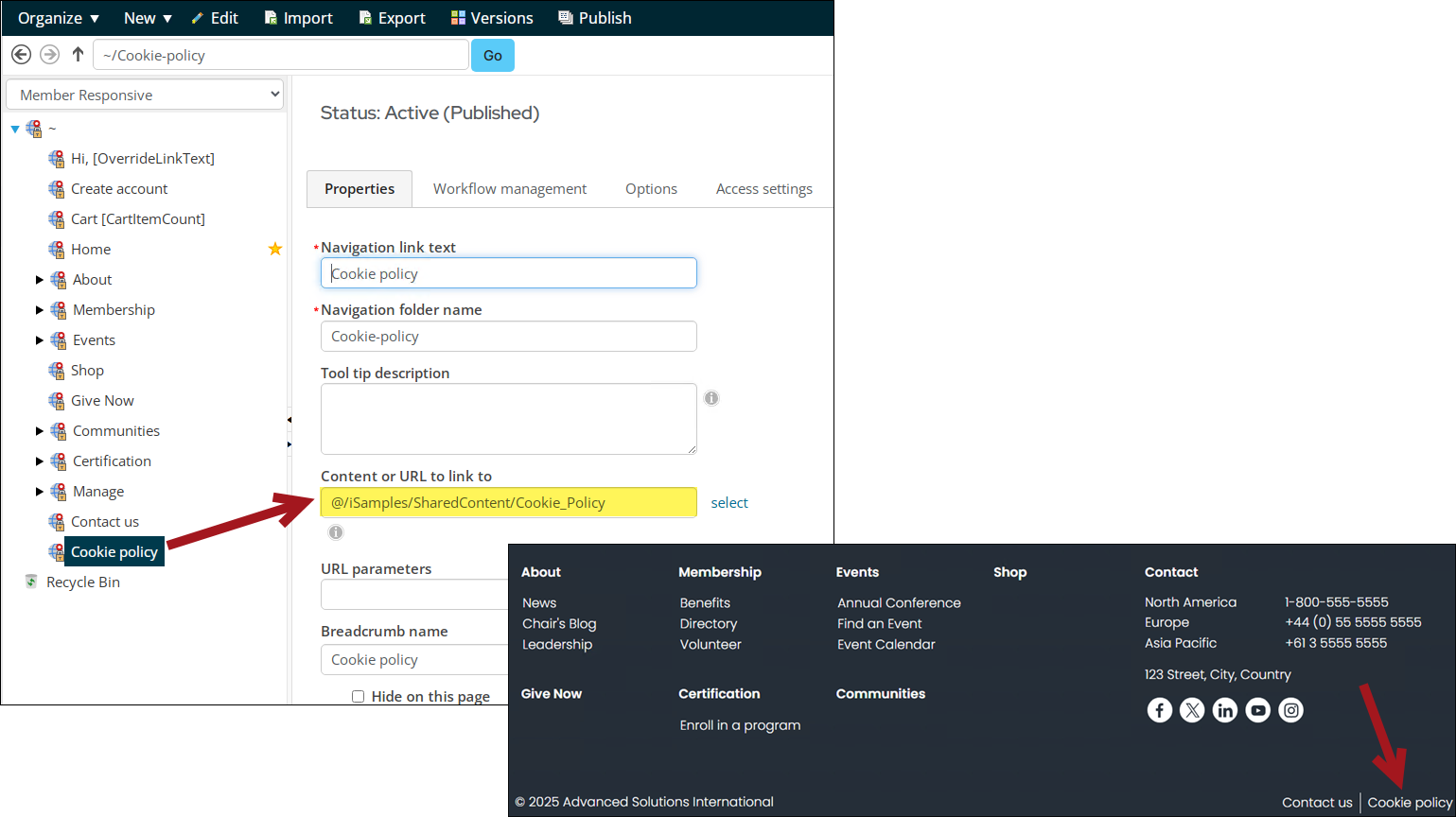Click the Navigation folder name field

[x=509, y=337]
